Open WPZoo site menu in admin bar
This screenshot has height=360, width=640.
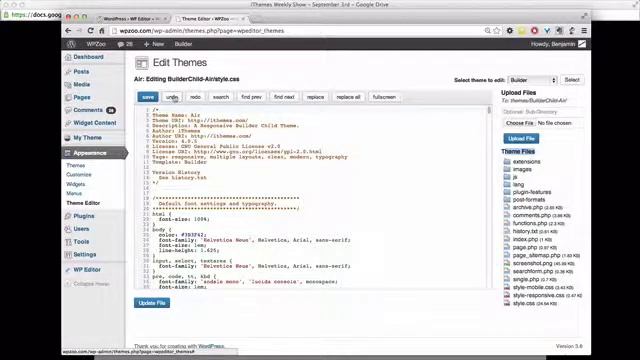tap(96, 44)
